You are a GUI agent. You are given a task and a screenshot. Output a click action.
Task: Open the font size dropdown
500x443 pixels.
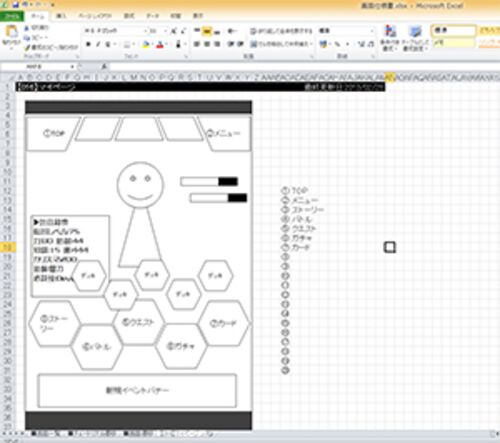[165, 31]
